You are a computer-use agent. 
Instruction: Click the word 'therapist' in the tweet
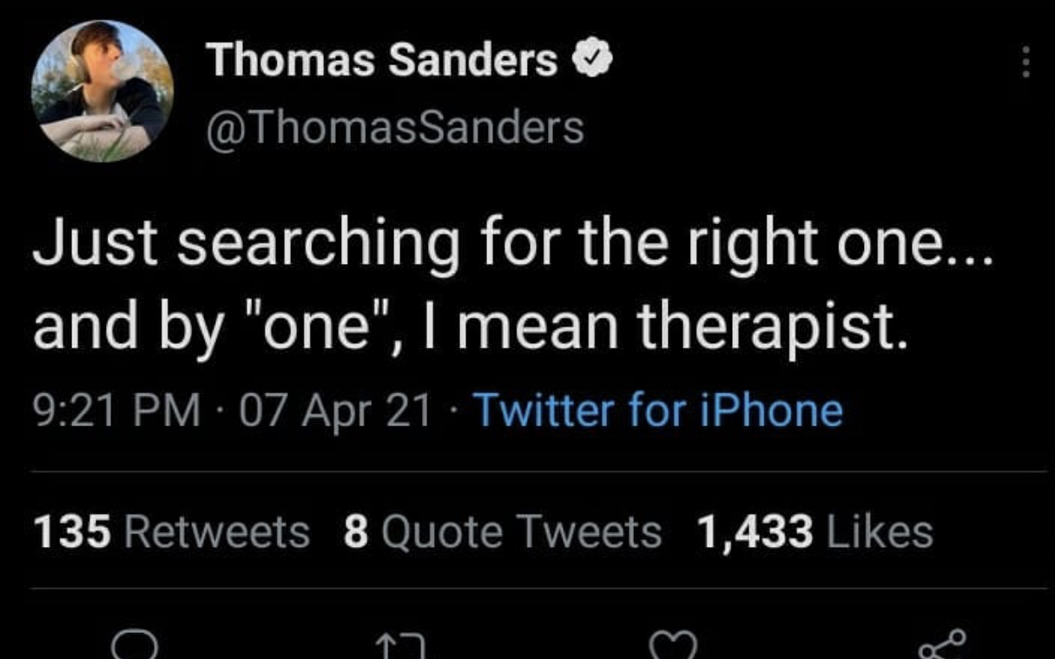click(x=767, y=328)
